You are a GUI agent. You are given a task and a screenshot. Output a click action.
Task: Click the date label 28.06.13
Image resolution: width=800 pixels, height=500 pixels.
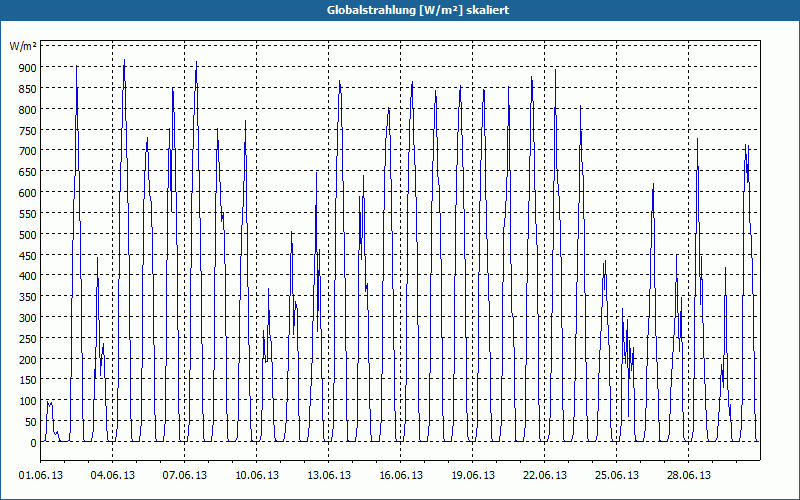[688, 476]
